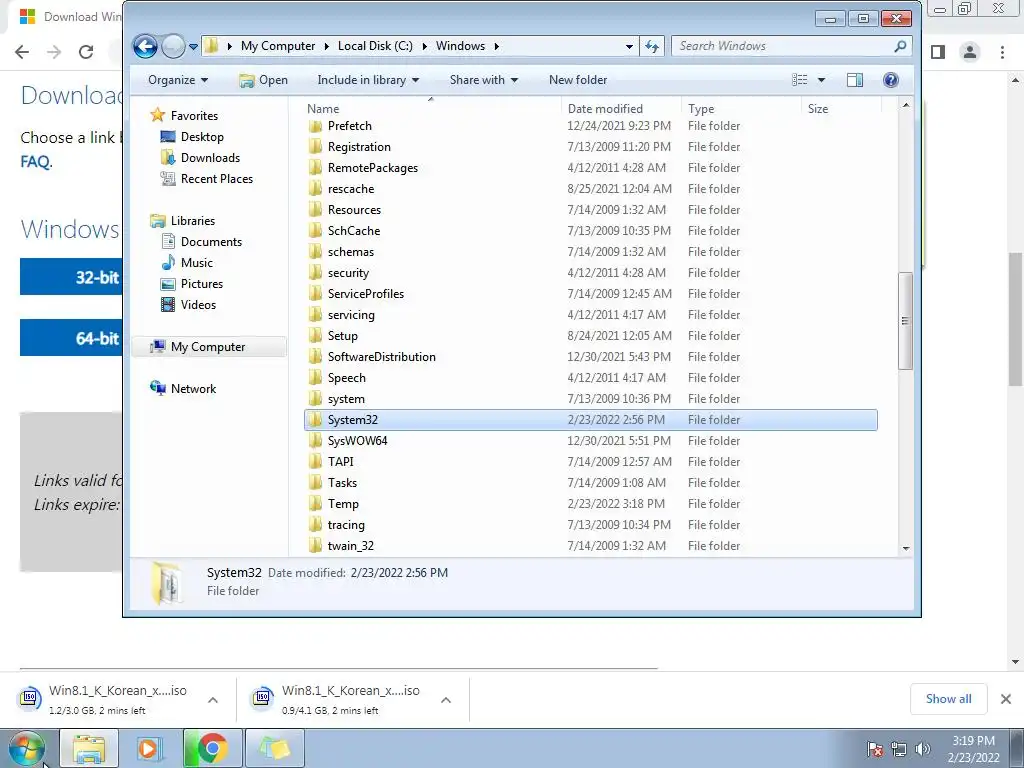Click file list scrollbar up arrow
The height and width of the screenshot is (768, 1024).
tap(906, 105)
